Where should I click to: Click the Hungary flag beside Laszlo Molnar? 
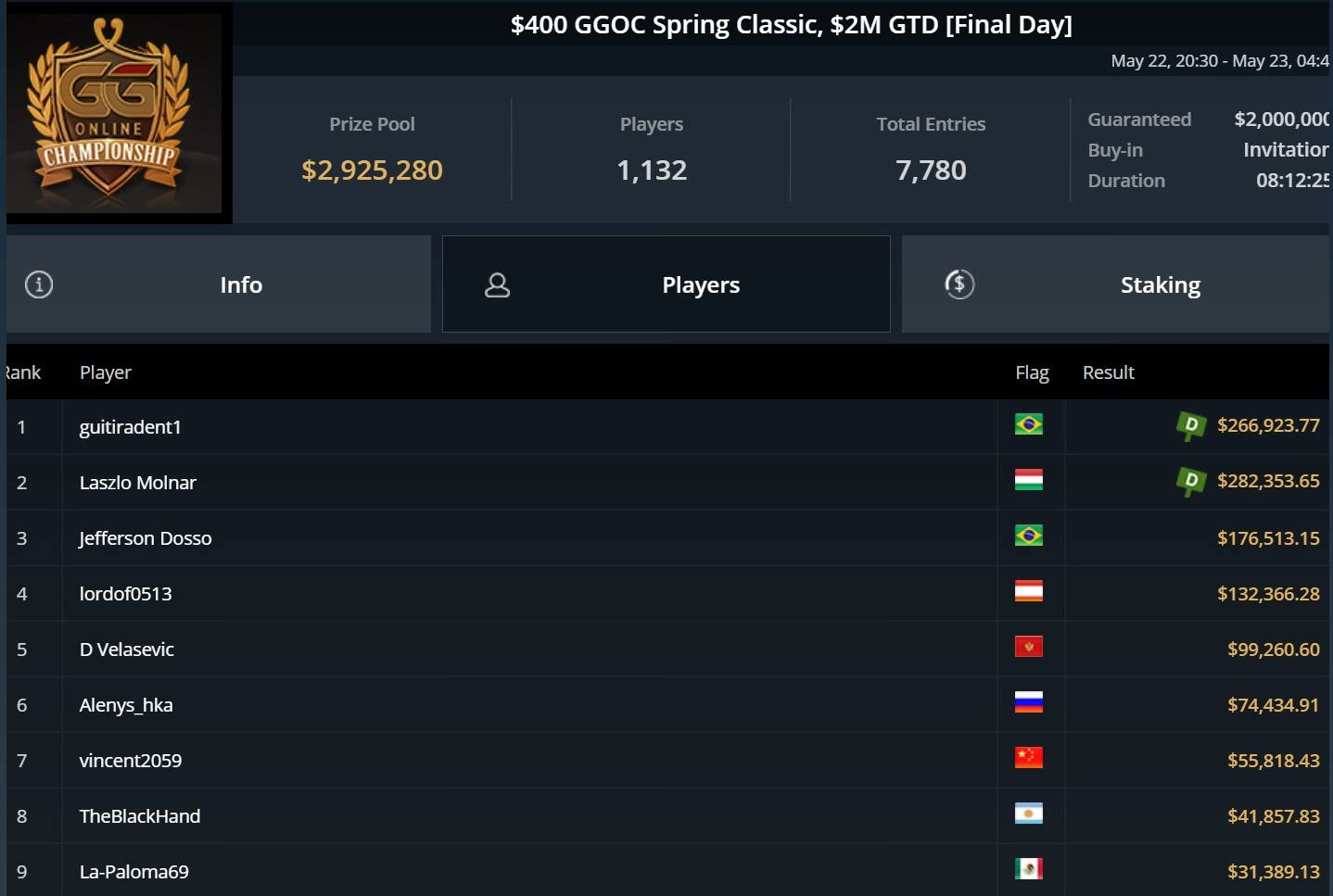tap(1028, 480)
